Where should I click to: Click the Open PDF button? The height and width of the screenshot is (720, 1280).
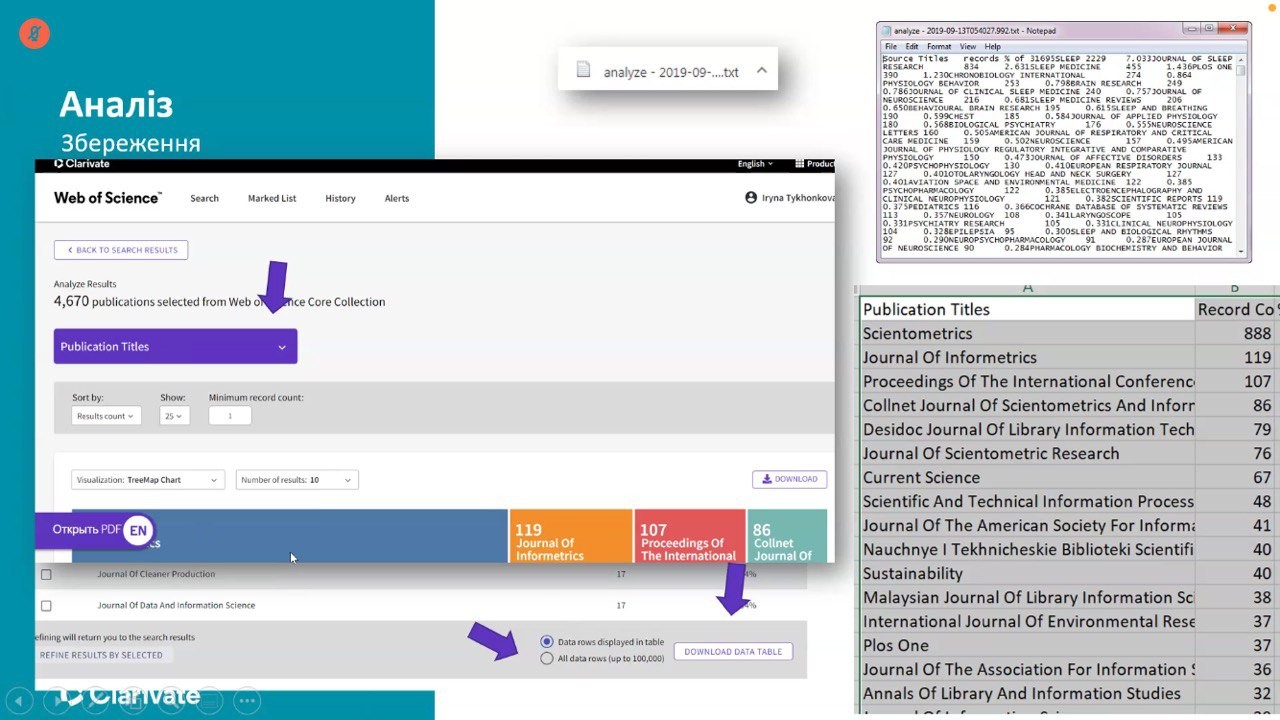click(x=86, y=530)
